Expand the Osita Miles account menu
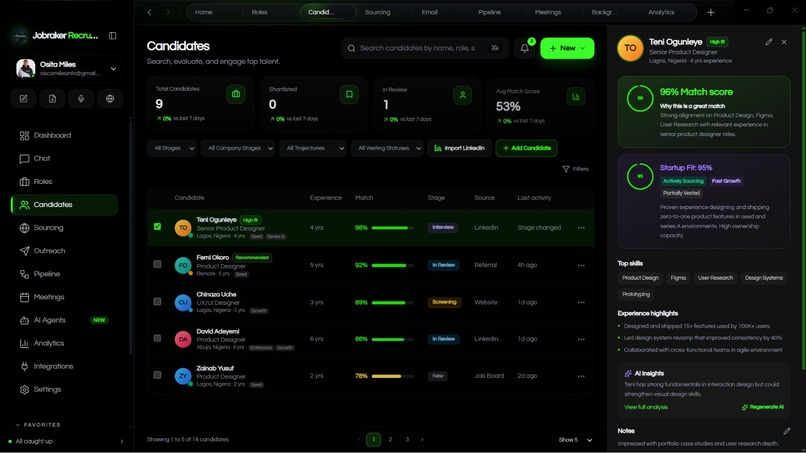806x453 pixels. (113, 68)
